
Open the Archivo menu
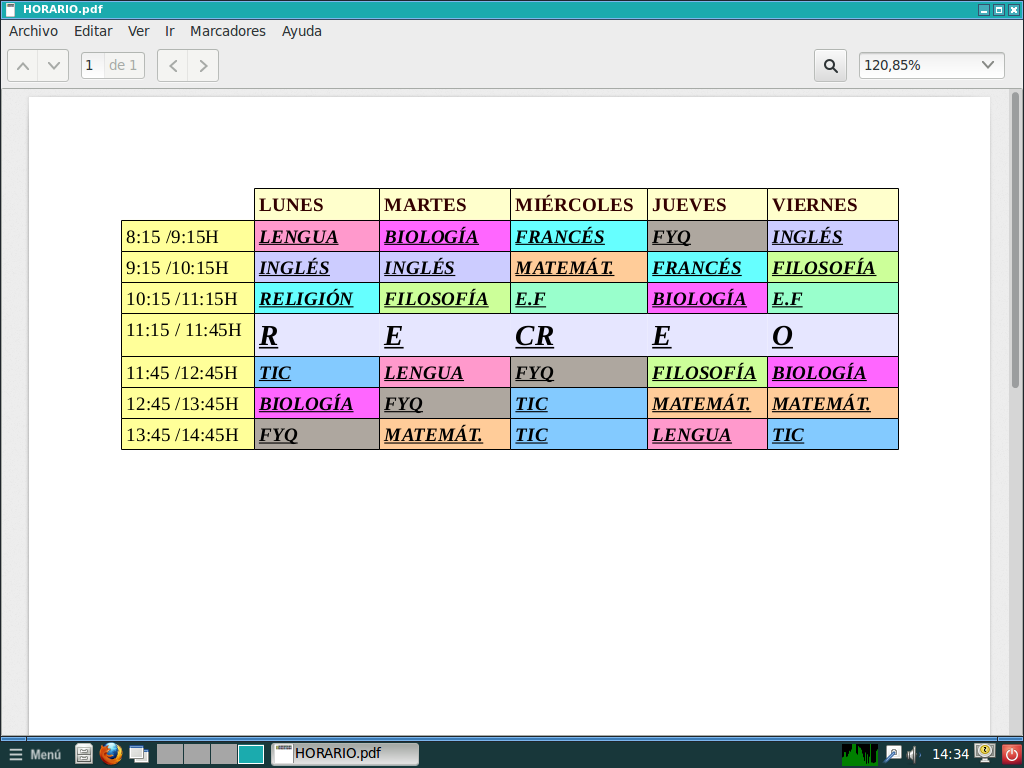click(x=33, y=31)
